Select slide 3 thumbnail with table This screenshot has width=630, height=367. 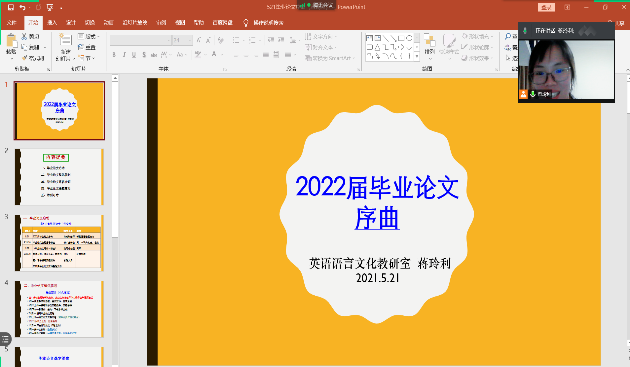click(59, 243)
